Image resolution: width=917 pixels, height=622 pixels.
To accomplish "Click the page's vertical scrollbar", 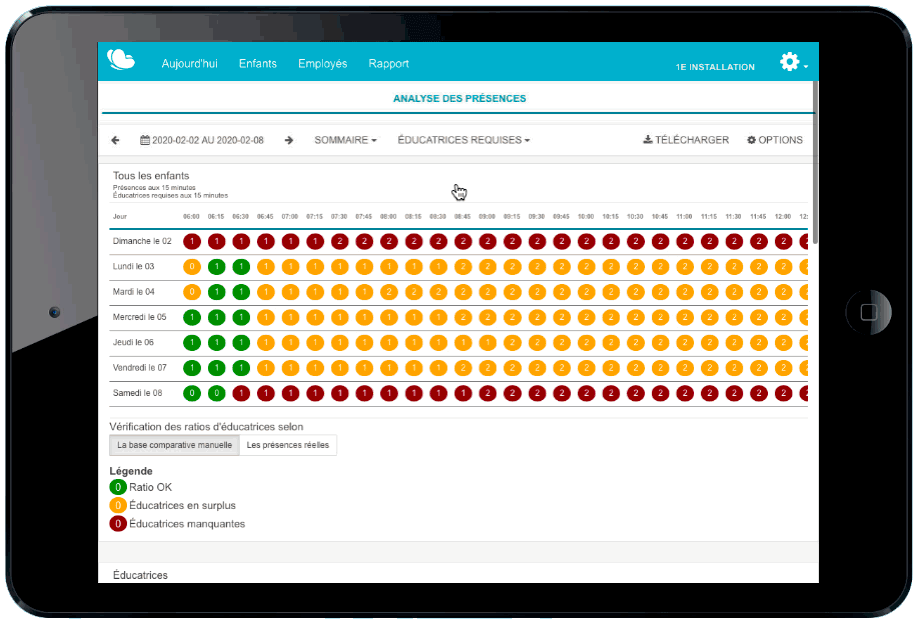I will (x=815, y=164).
